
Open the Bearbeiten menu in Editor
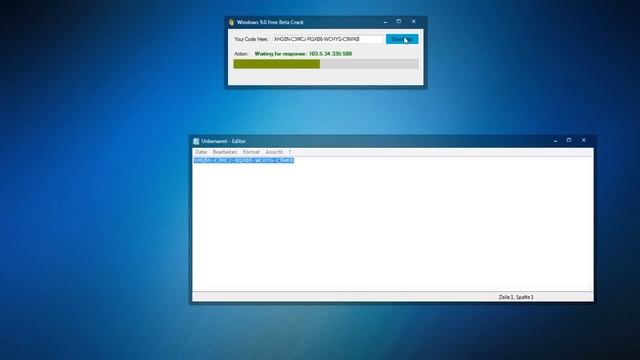(224, 152)
